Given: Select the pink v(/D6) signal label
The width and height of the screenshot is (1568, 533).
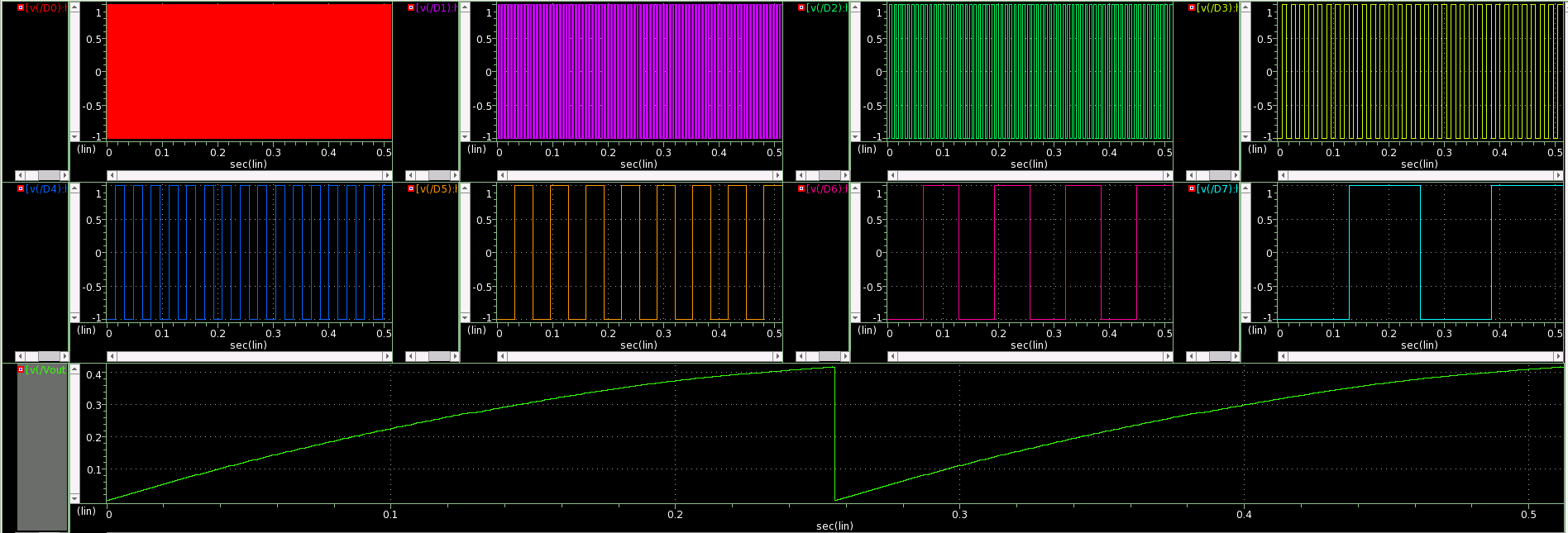Looking at the screenshot, I should point(826,188).
